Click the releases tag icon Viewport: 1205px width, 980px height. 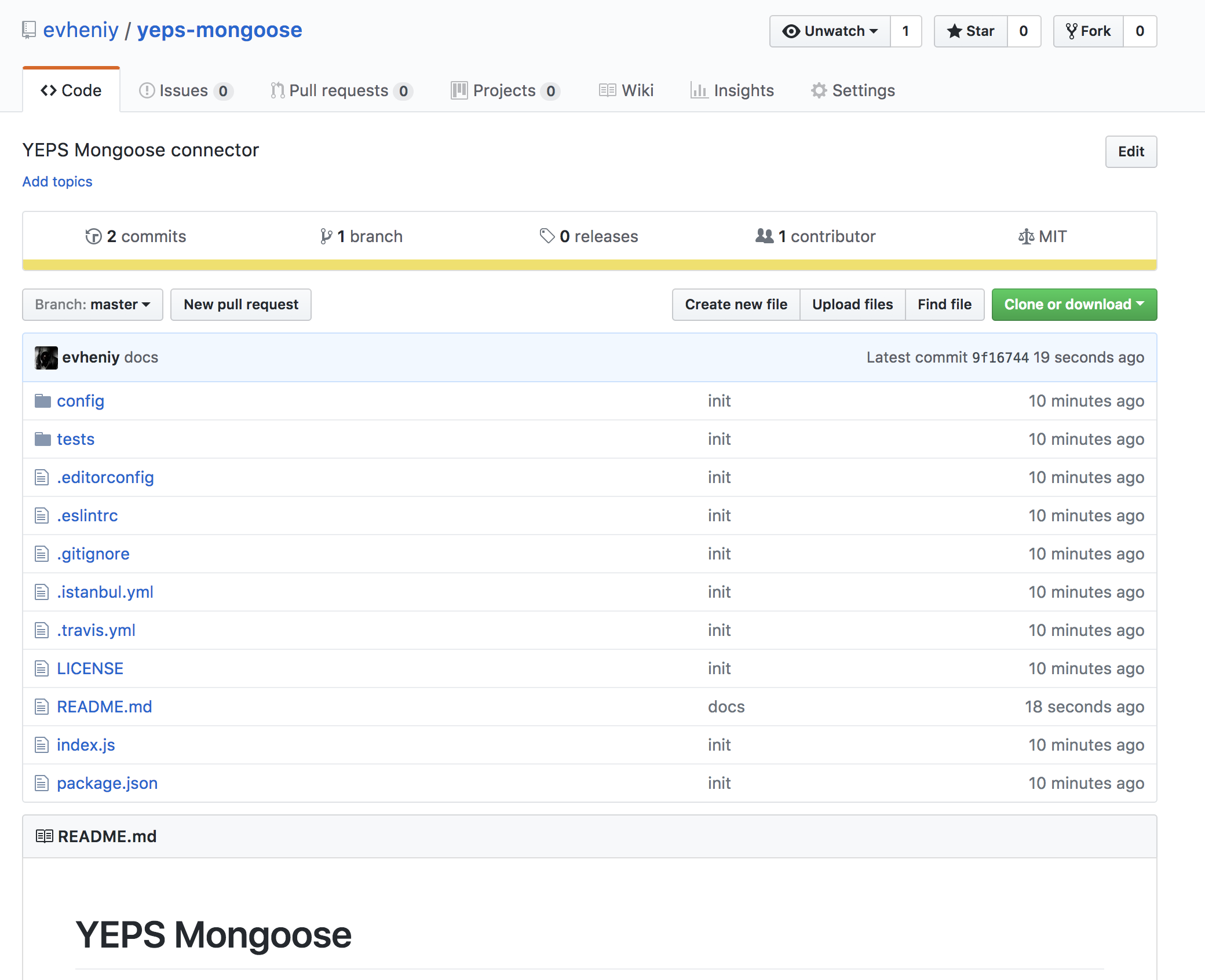coord(547,236)
